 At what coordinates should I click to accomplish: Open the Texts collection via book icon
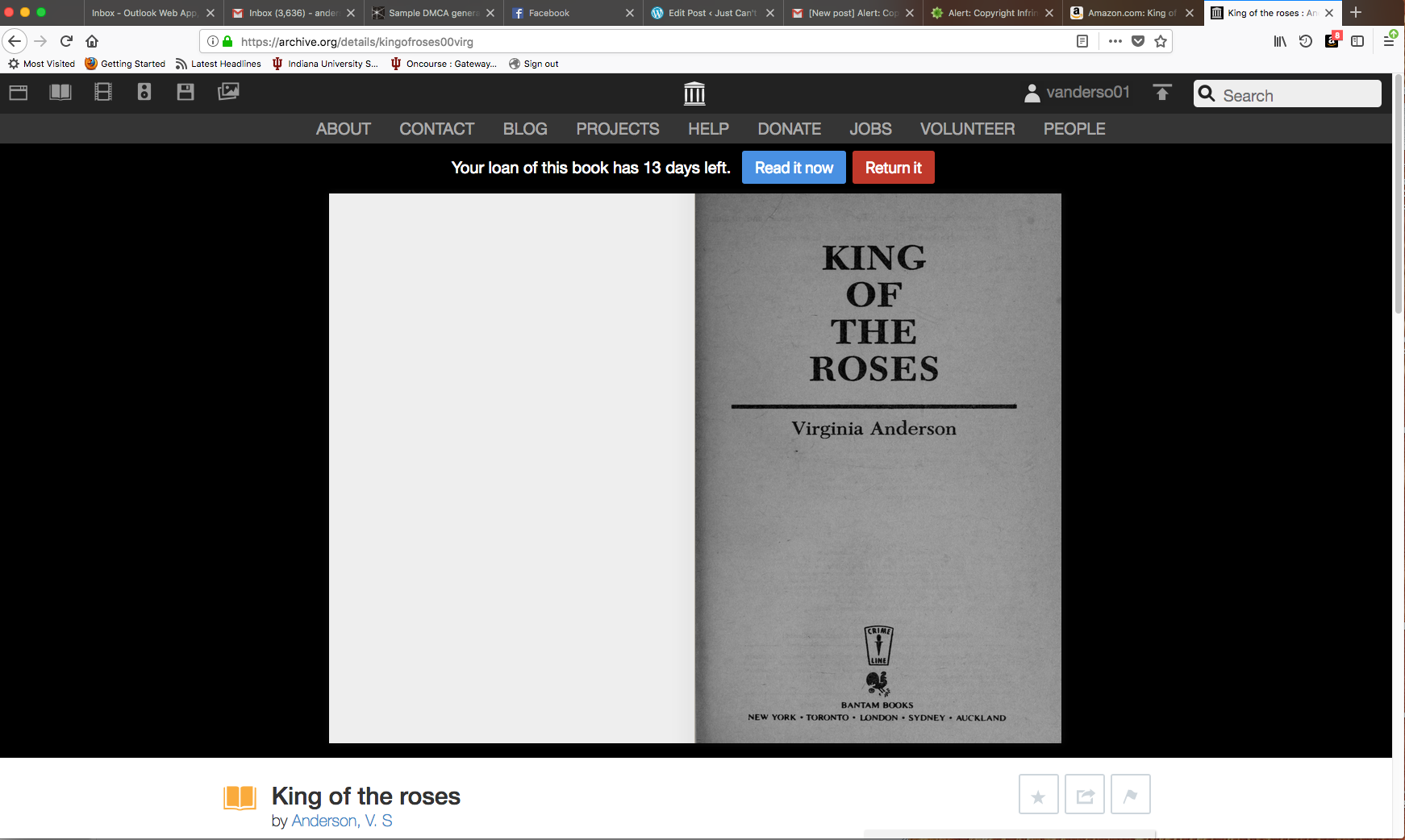pyautogui.click(x=60, y=92)
